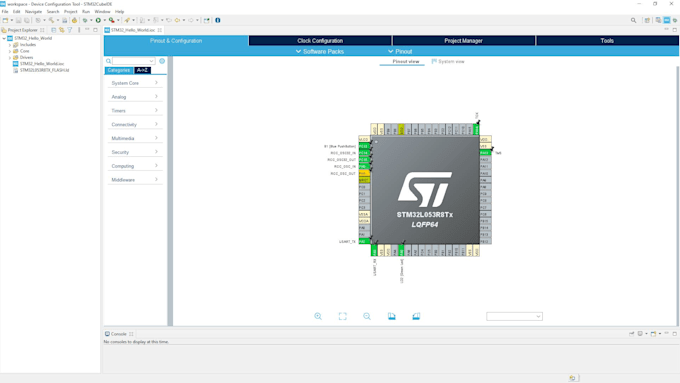Click the External Tools run icon
Viewport: 680px width, 383px height.
click(x=112, y=20)
